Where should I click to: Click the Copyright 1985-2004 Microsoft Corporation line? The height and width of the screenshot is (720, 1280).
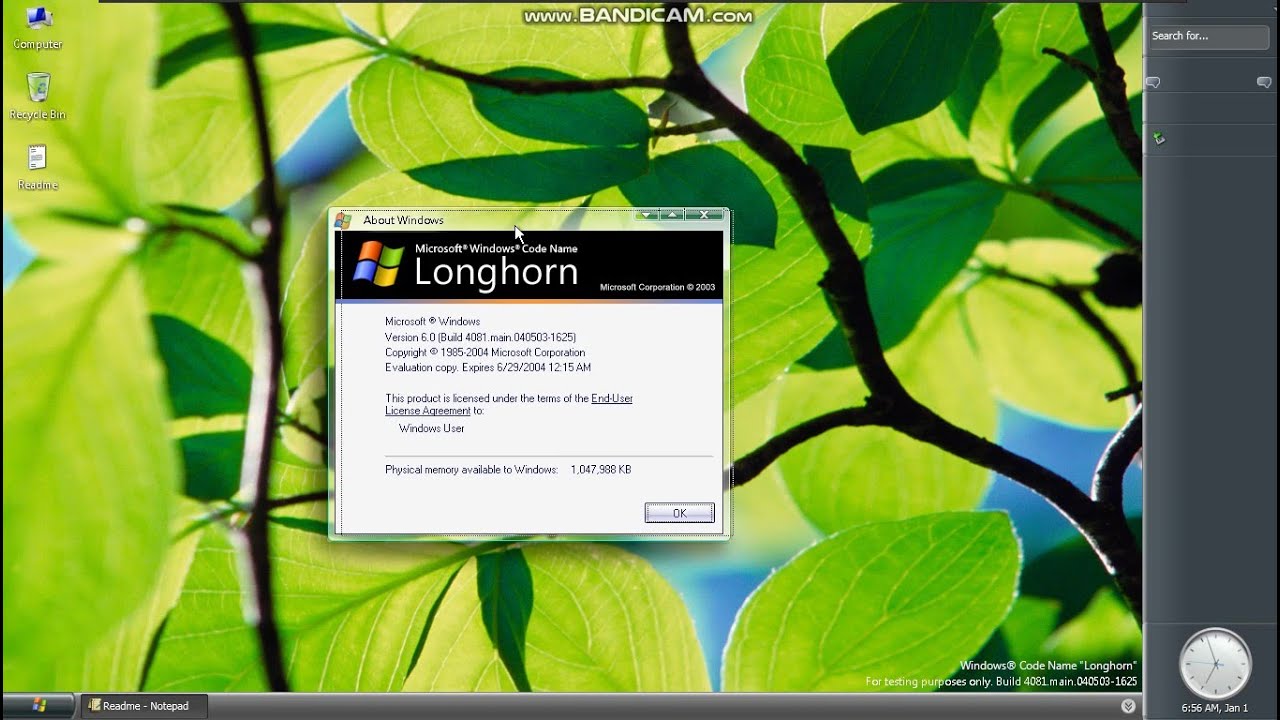pos(485,352)
